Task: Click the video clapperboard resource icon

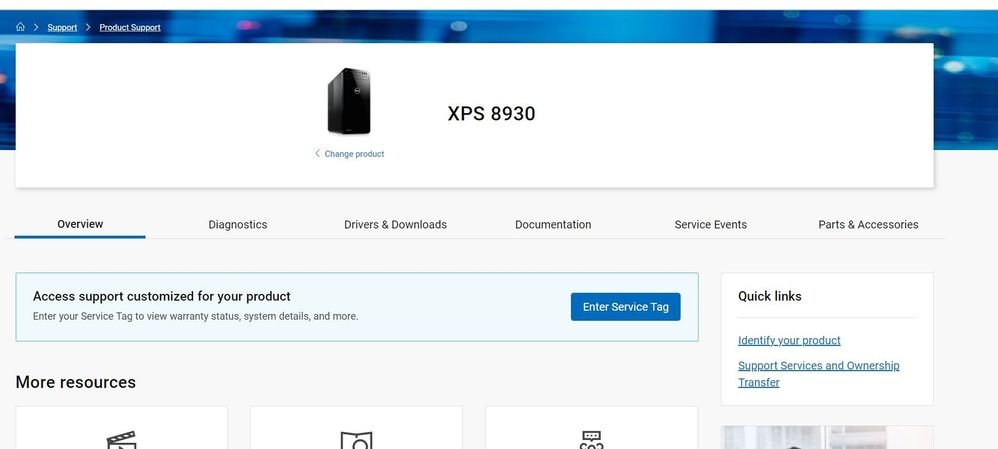Action: coord(121,440)
